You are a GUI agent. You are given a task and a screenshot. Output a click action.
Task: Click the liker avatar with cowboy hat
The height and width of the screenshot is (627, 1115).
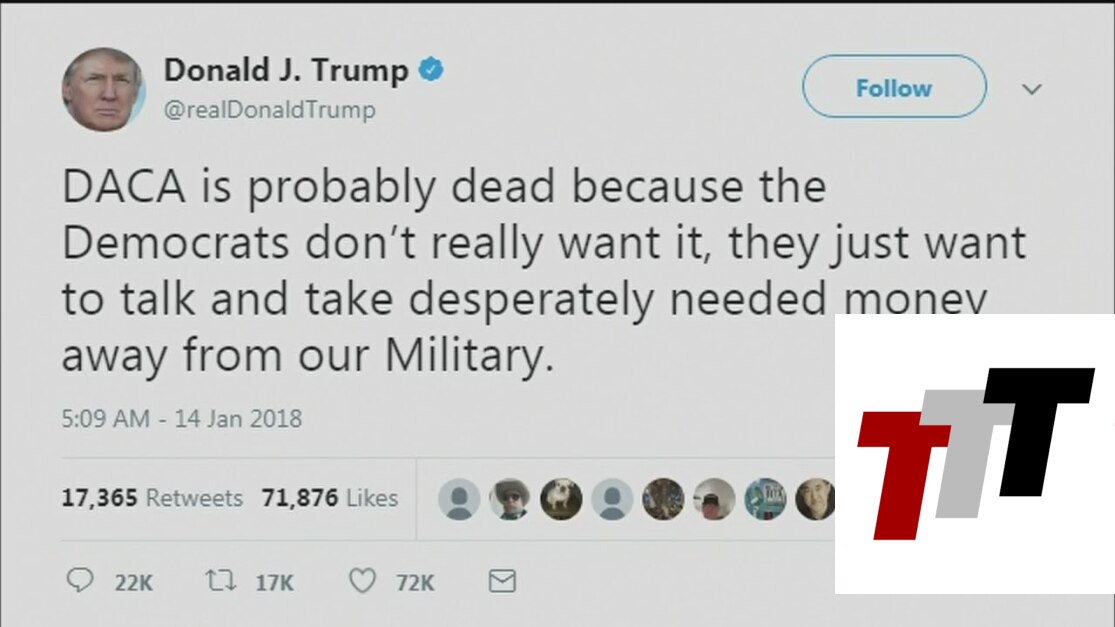click(x=510, y=498)
